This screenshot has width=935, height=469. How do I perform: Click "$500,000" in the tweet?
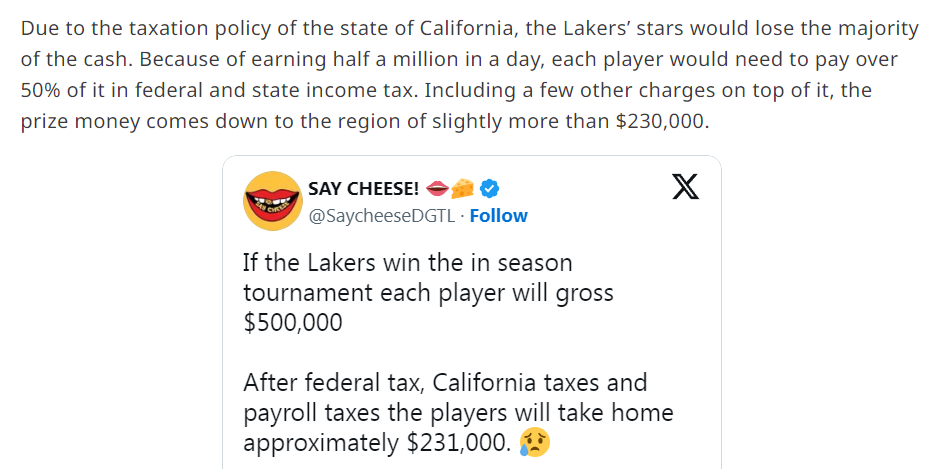[292, 323]
